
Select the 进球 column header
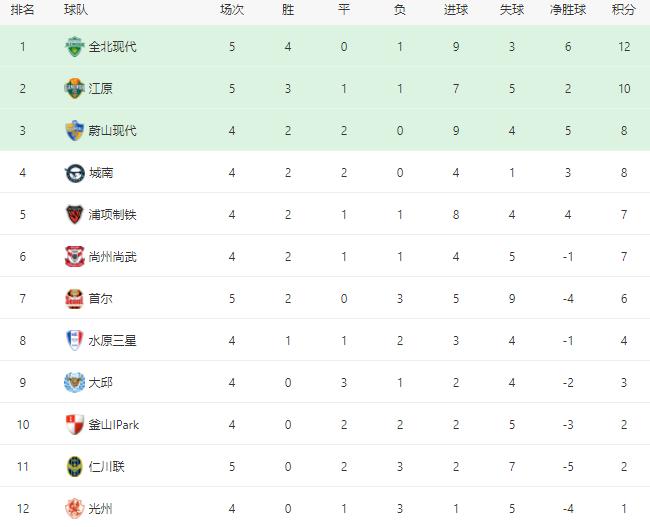(456, 10)
